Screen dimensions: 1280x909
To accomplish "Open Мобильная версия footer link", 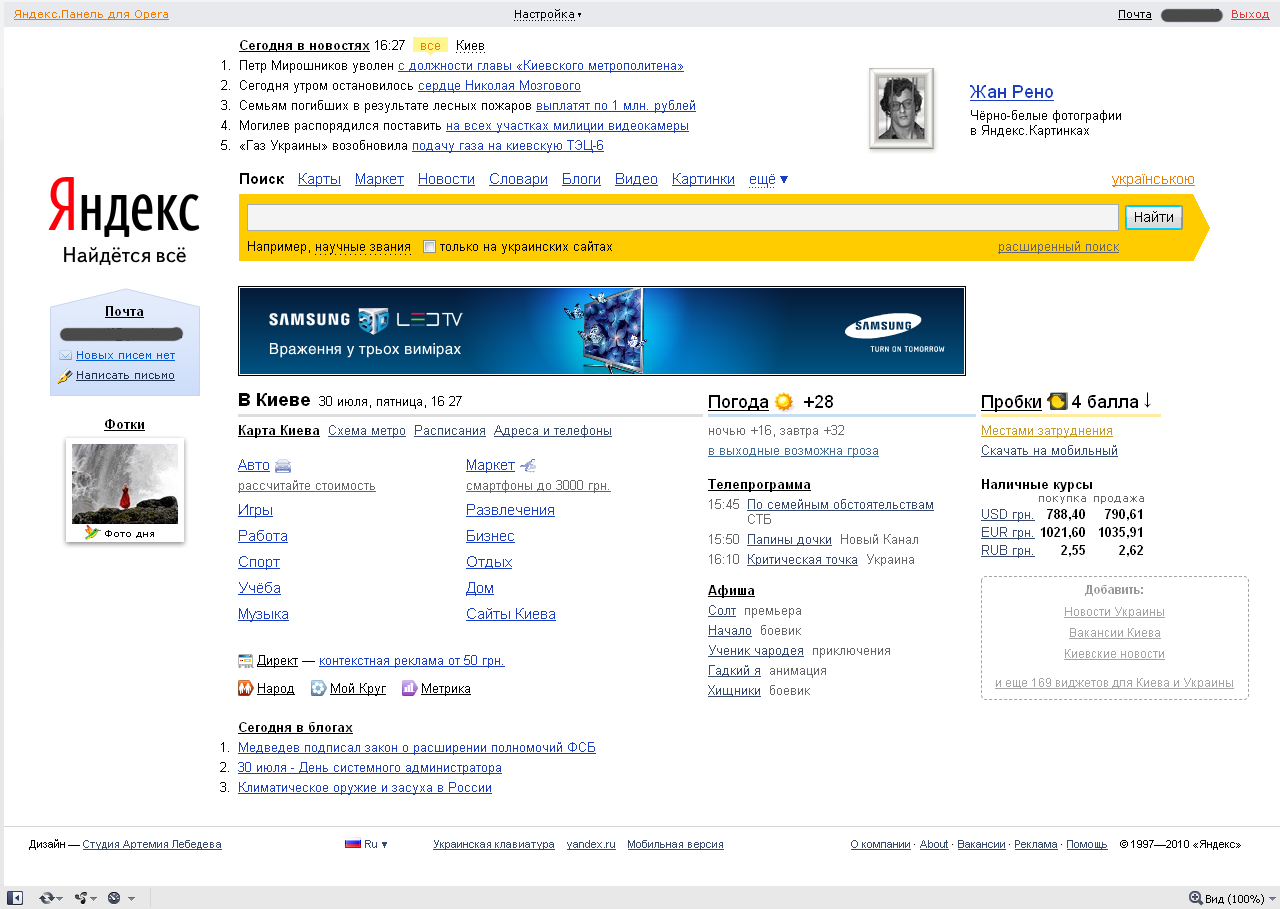I will [x=675, y=844].
